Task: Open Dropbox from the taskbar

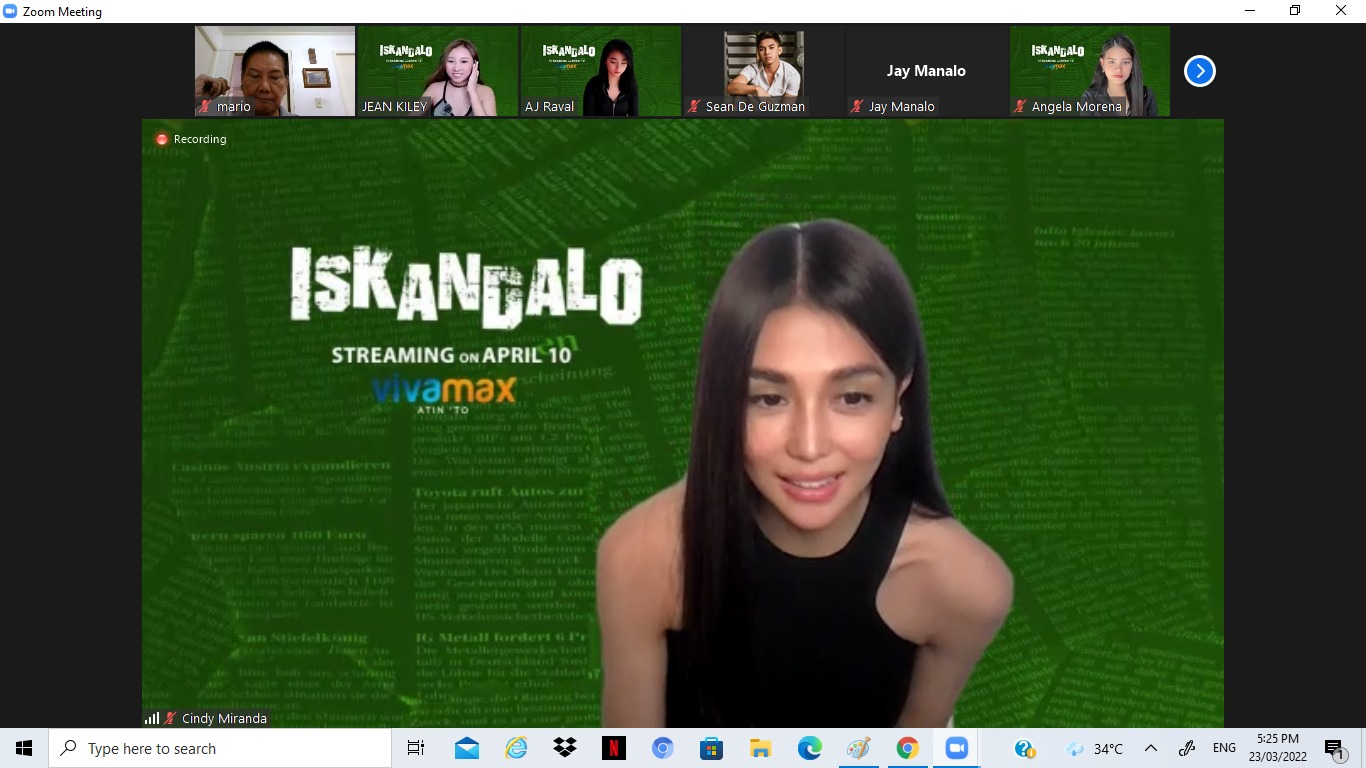Action: point(565,748)
